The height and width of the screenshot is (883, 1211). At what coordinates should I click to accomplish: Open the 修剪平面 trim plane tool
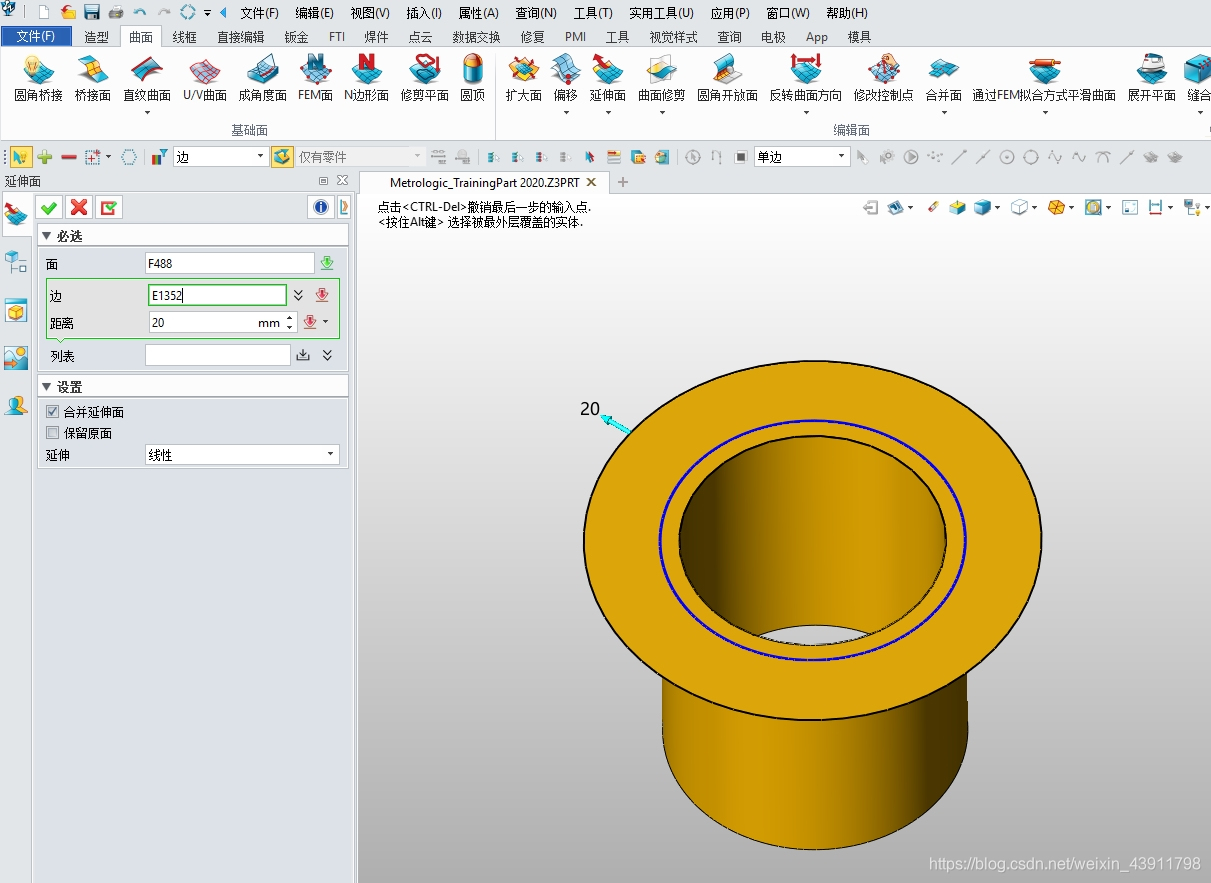(424, 79)
